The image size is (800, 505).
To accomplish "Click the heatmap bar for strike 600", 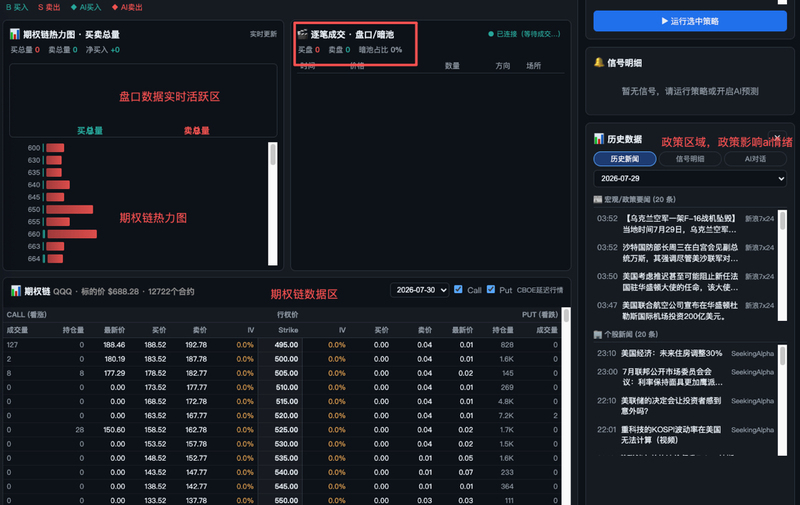I will [55, 148].
